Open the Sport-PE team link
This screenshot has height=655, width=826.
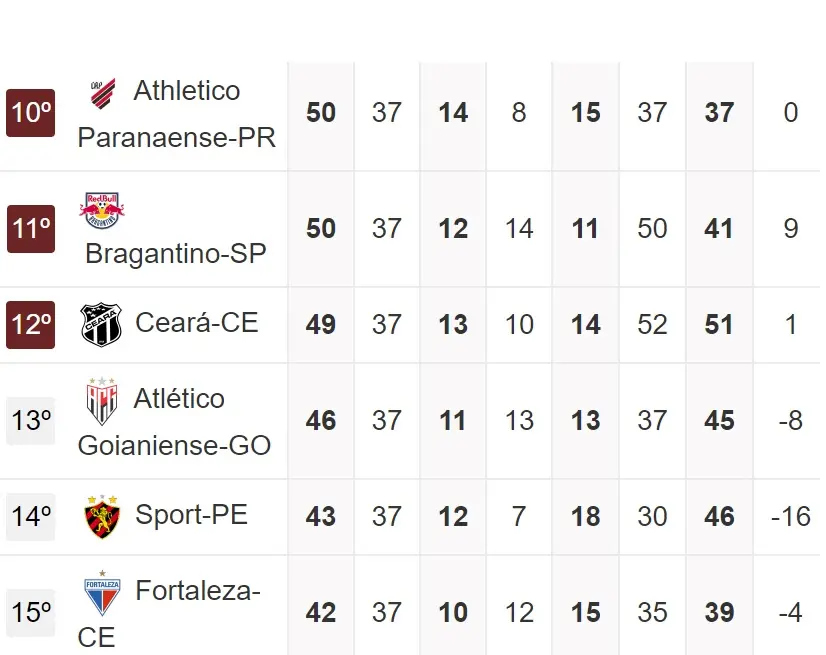click(191, 515)
